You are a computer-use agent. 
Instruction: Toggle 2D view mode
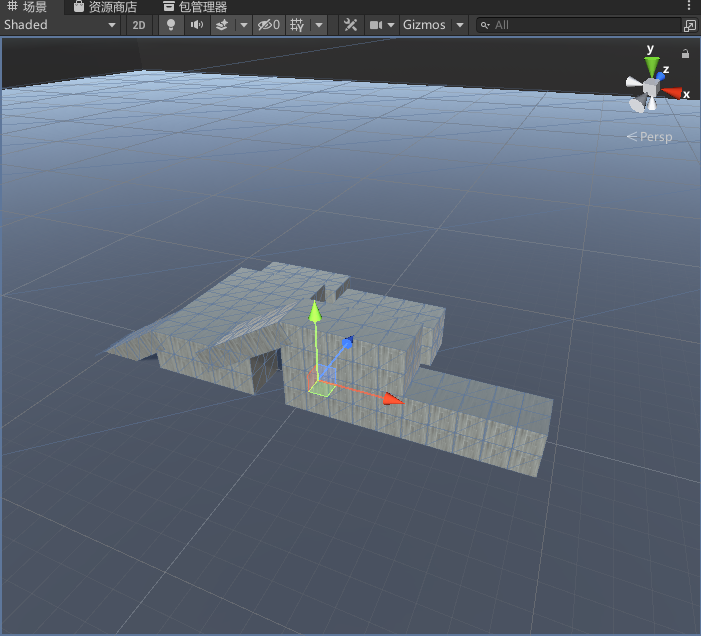[139, 25]
